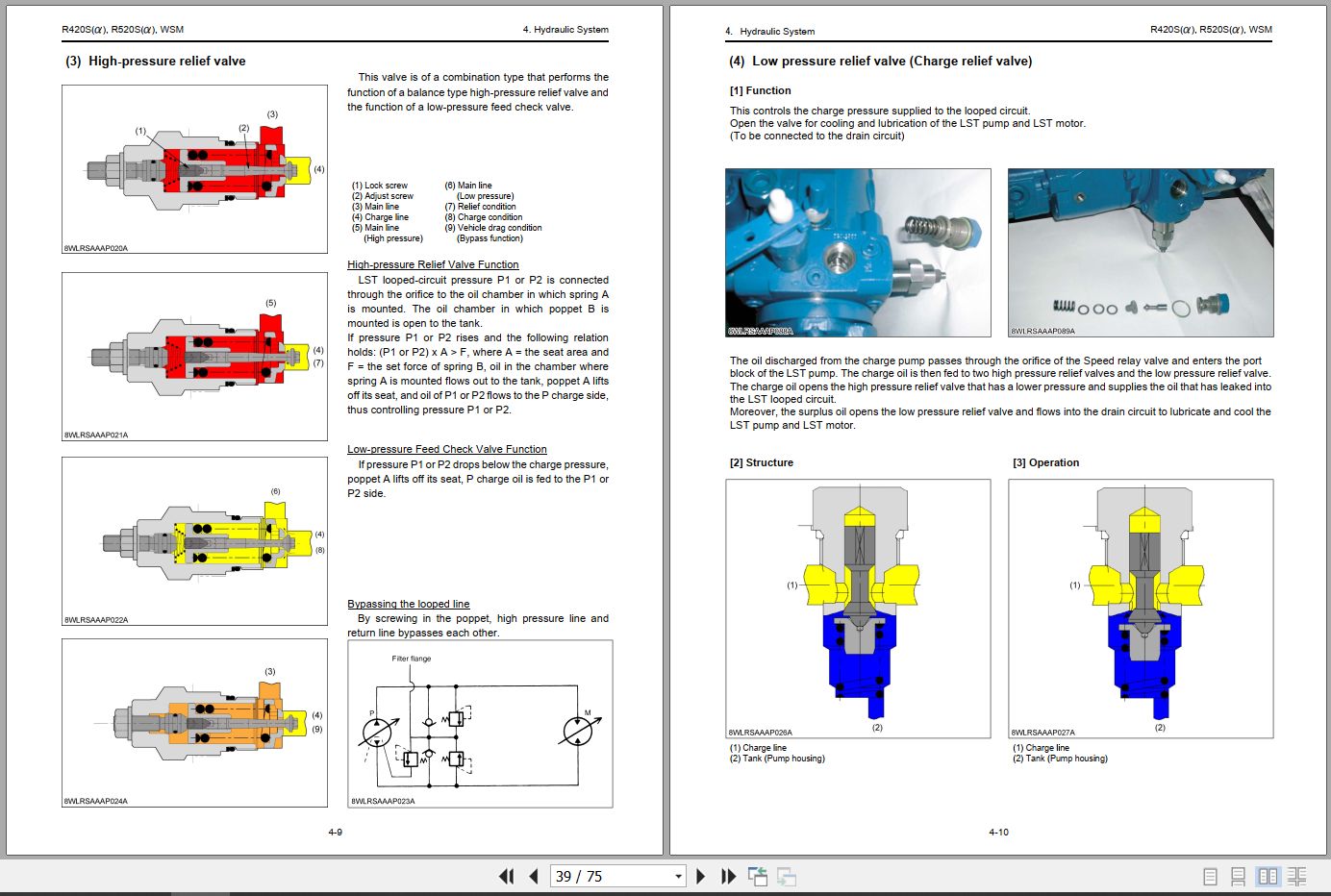This screenshot has height=896, width=1331.
Task: Open the page number dropdown list
Action: [x=676, y=876]
